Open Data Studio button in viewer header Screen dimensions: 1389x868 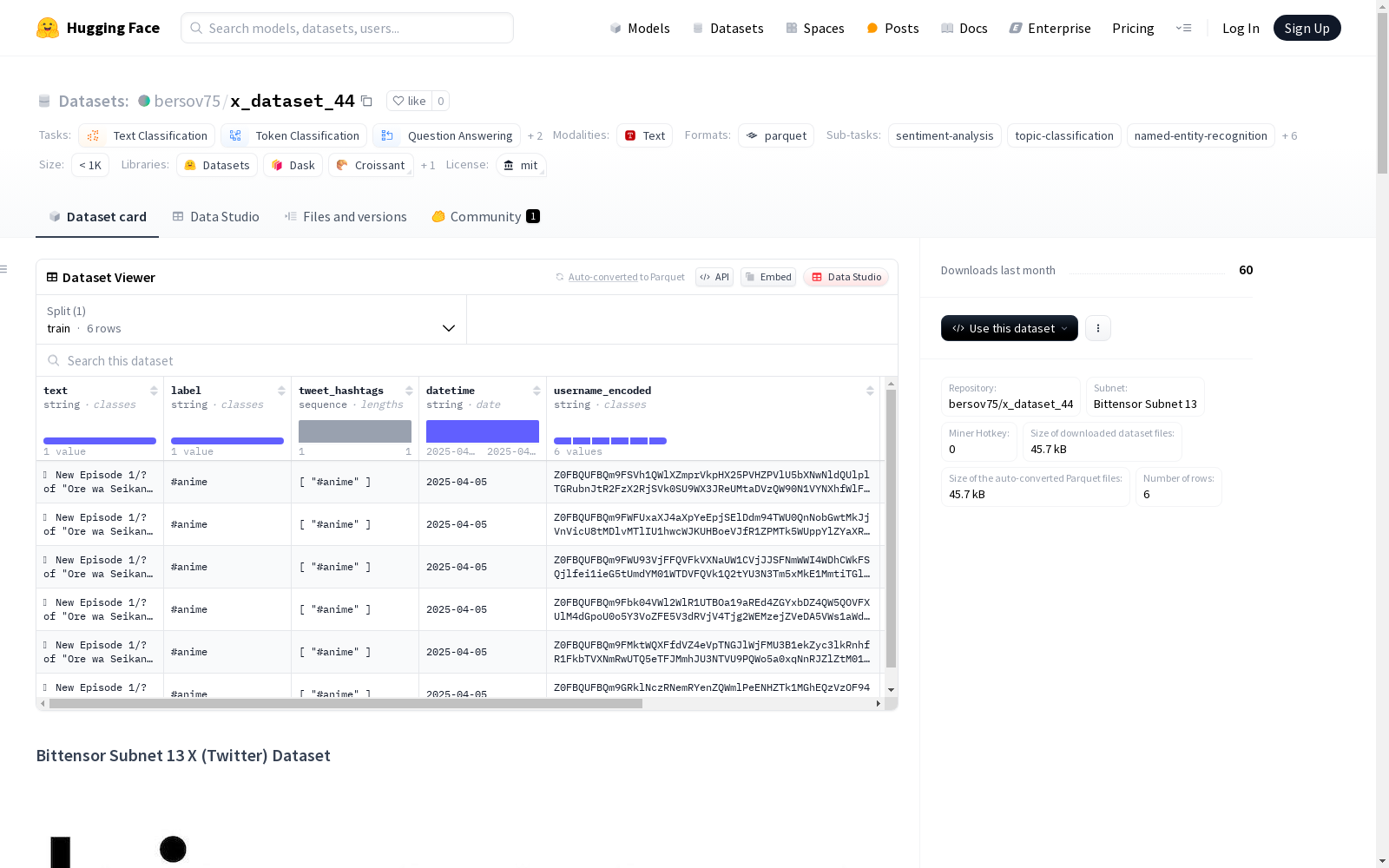coord(846,277)
